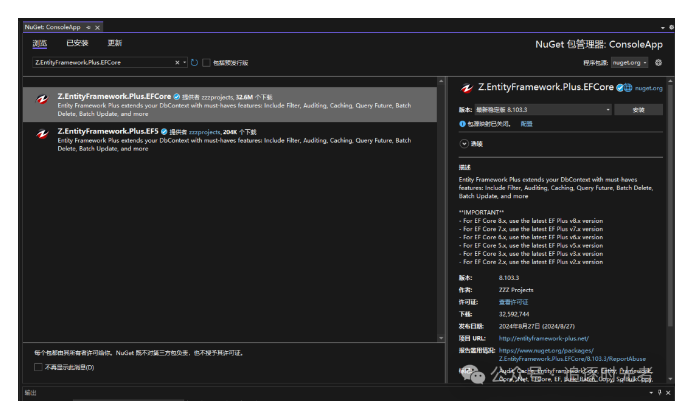Open the Output (输出) panel tab
Viewport: 691px width, 408px height.
coord(30,393)
